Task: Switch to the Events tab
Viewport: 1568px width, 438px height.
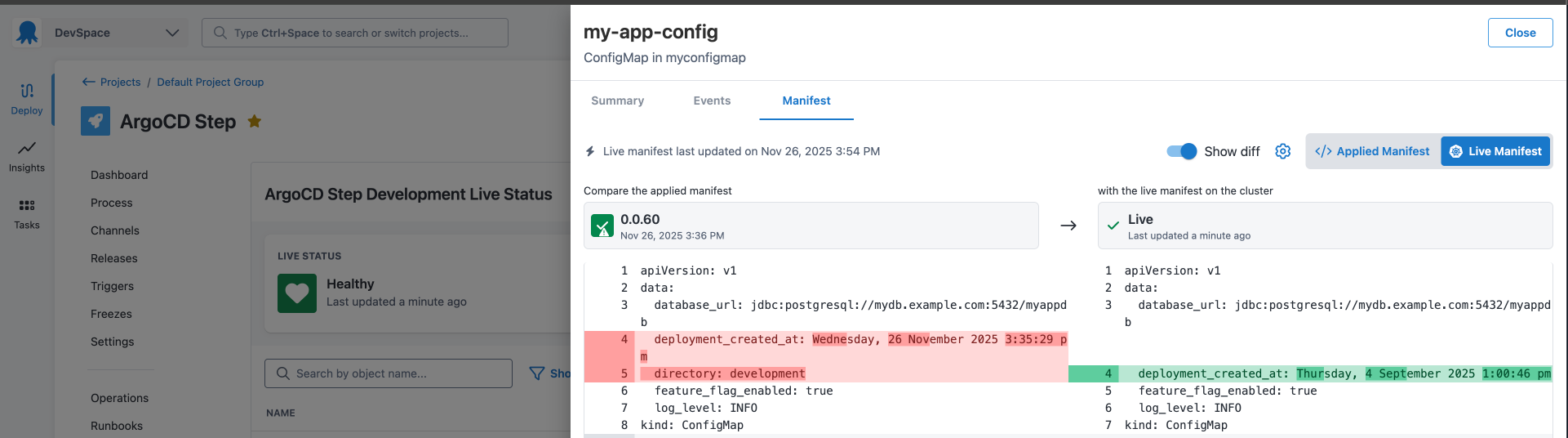Action: tap(712, 101)
